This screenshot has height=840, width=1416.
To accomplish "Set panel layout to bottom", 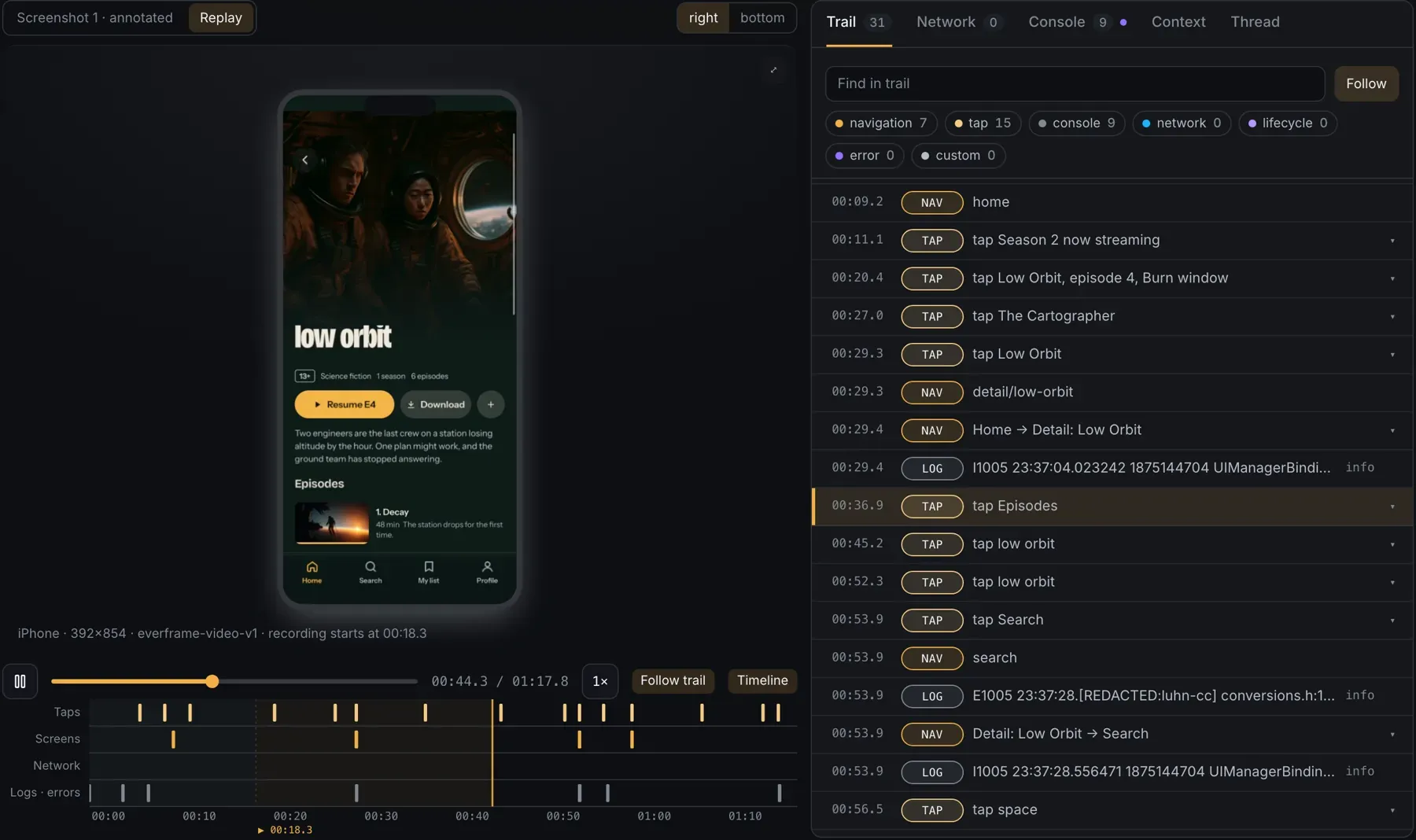I will point(762,18).
